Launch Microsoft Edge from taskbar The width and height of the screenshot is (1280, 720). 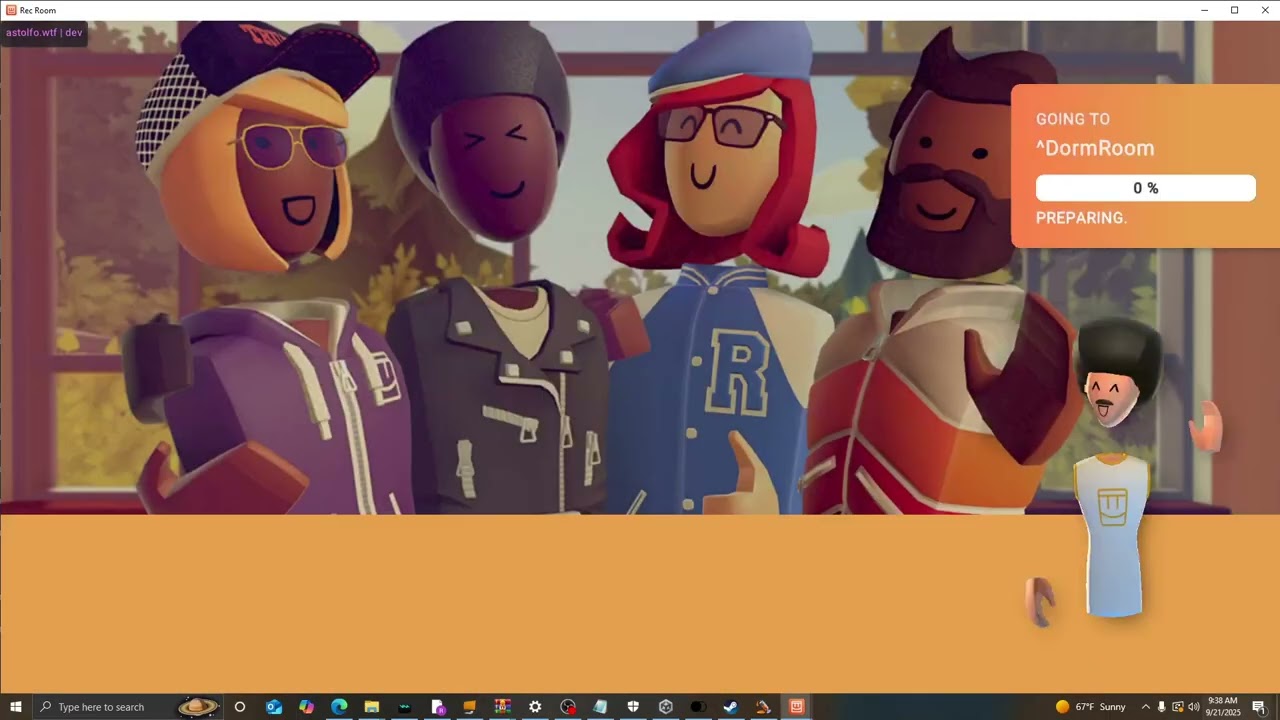[339, 707]
